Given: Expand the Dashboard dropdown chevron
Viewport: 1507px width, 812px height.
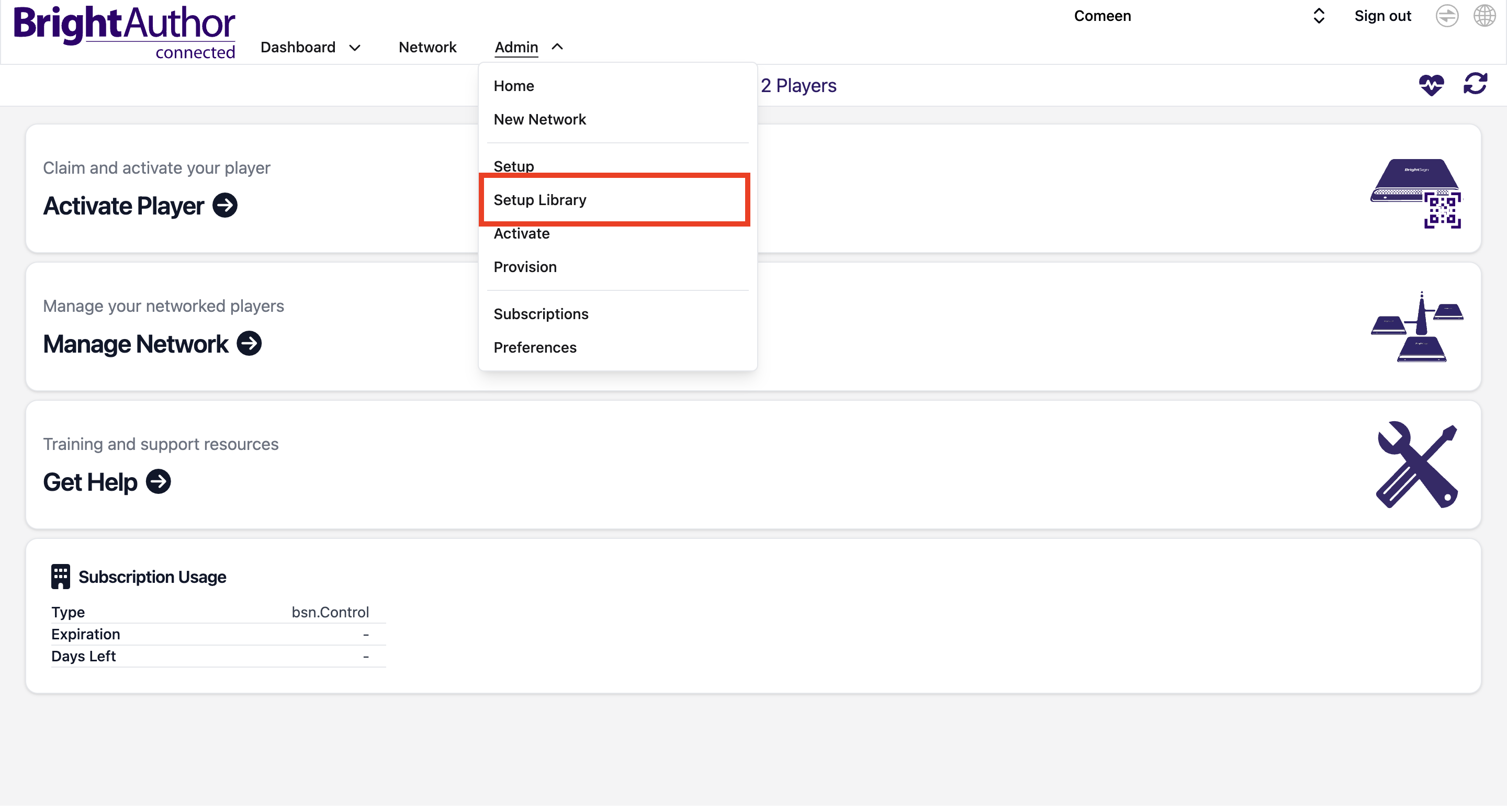Looking at the screenshot, I should coord(355,48).
